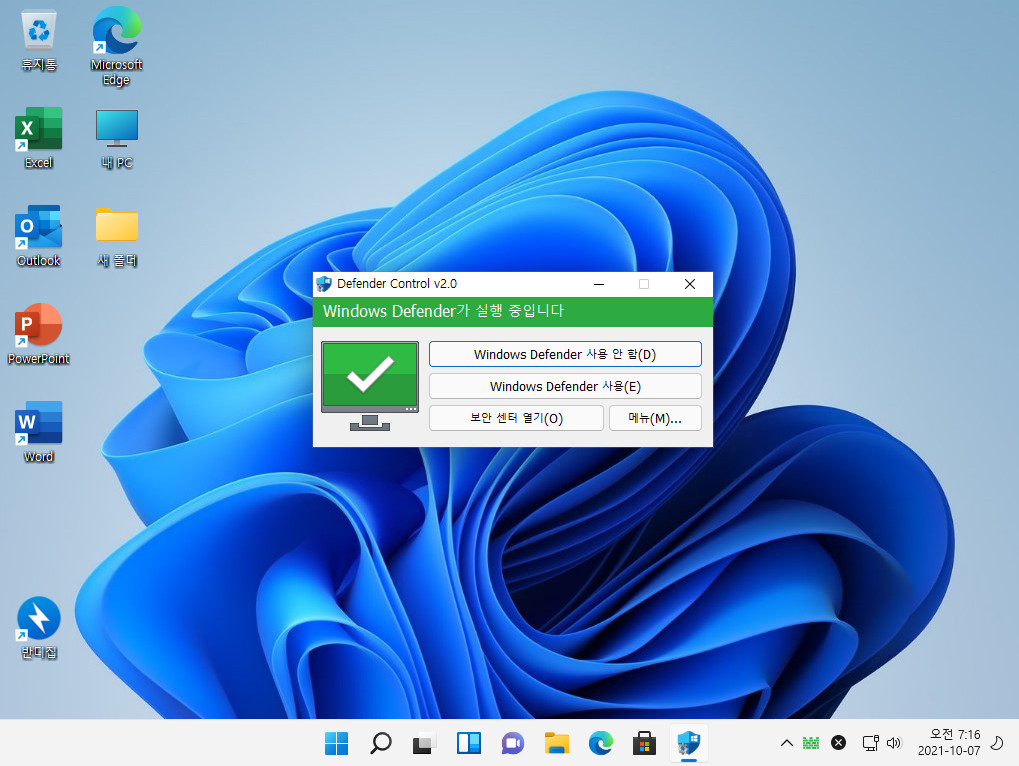
Task: Open the Recycle Bin (휴지통) desktop icon
Action: point(39,40)
